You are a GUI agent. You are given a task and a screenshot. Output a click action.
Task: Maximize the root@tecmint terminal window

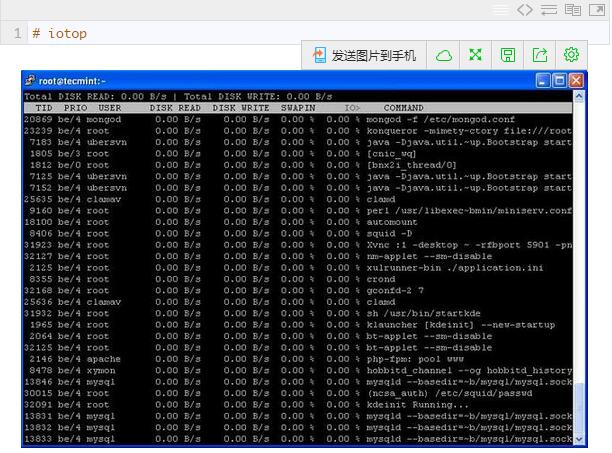[x=560, y=81]
